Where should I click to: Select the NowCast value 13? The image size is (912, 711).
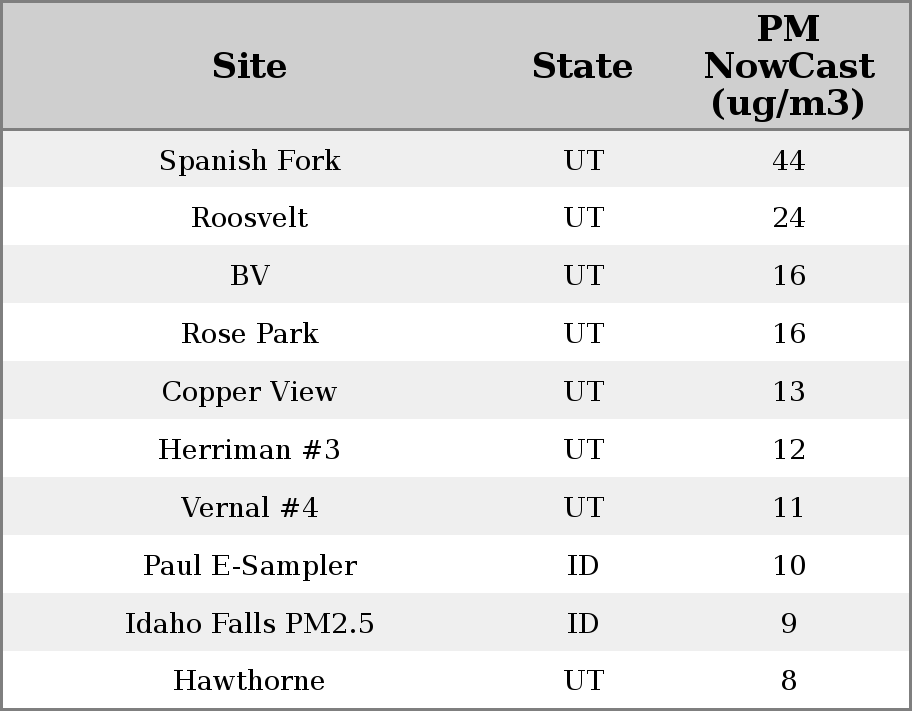(x=788, y=391)
